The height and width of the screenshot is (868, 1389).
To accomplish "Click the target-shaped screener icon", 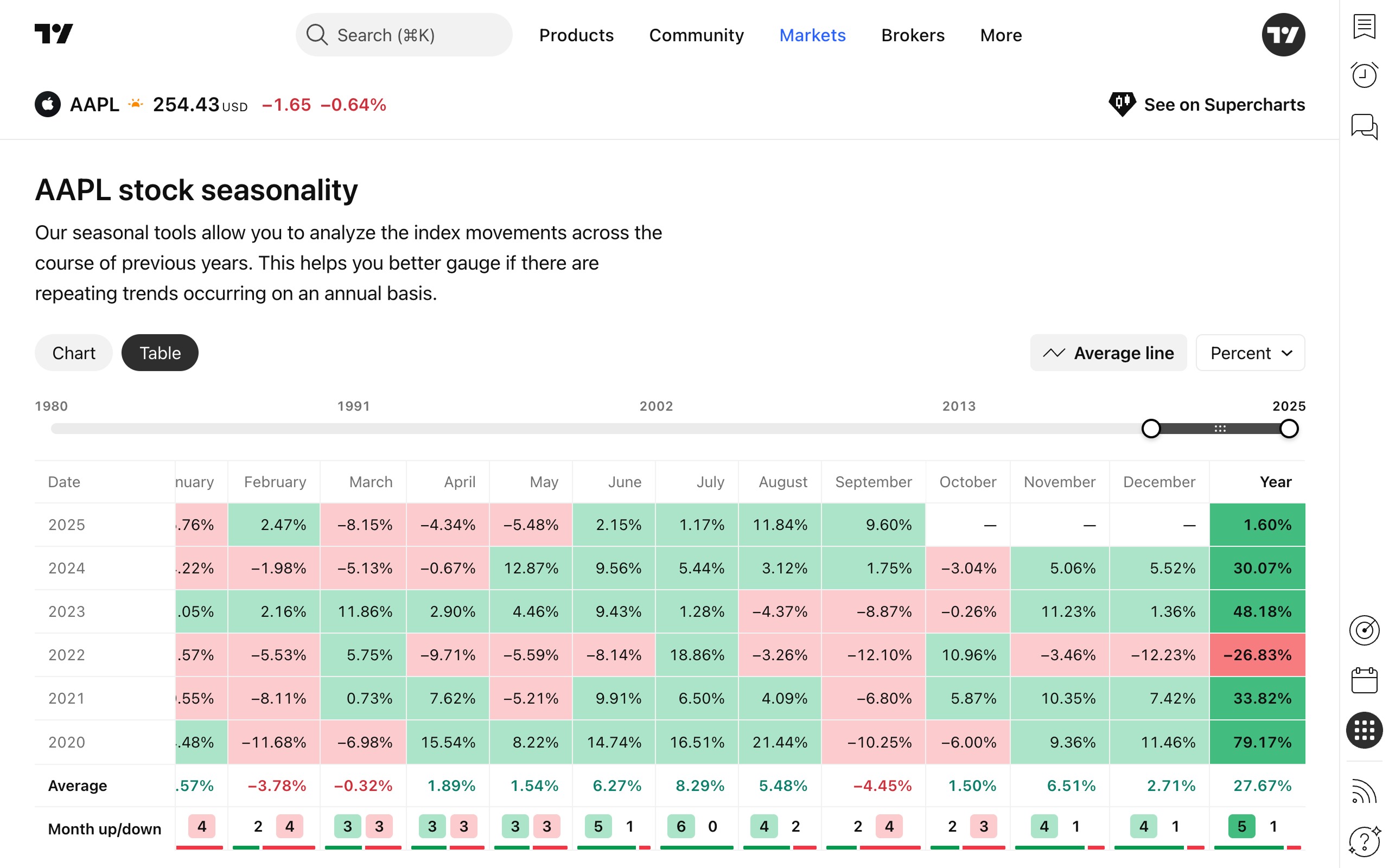I will 1363,630.
